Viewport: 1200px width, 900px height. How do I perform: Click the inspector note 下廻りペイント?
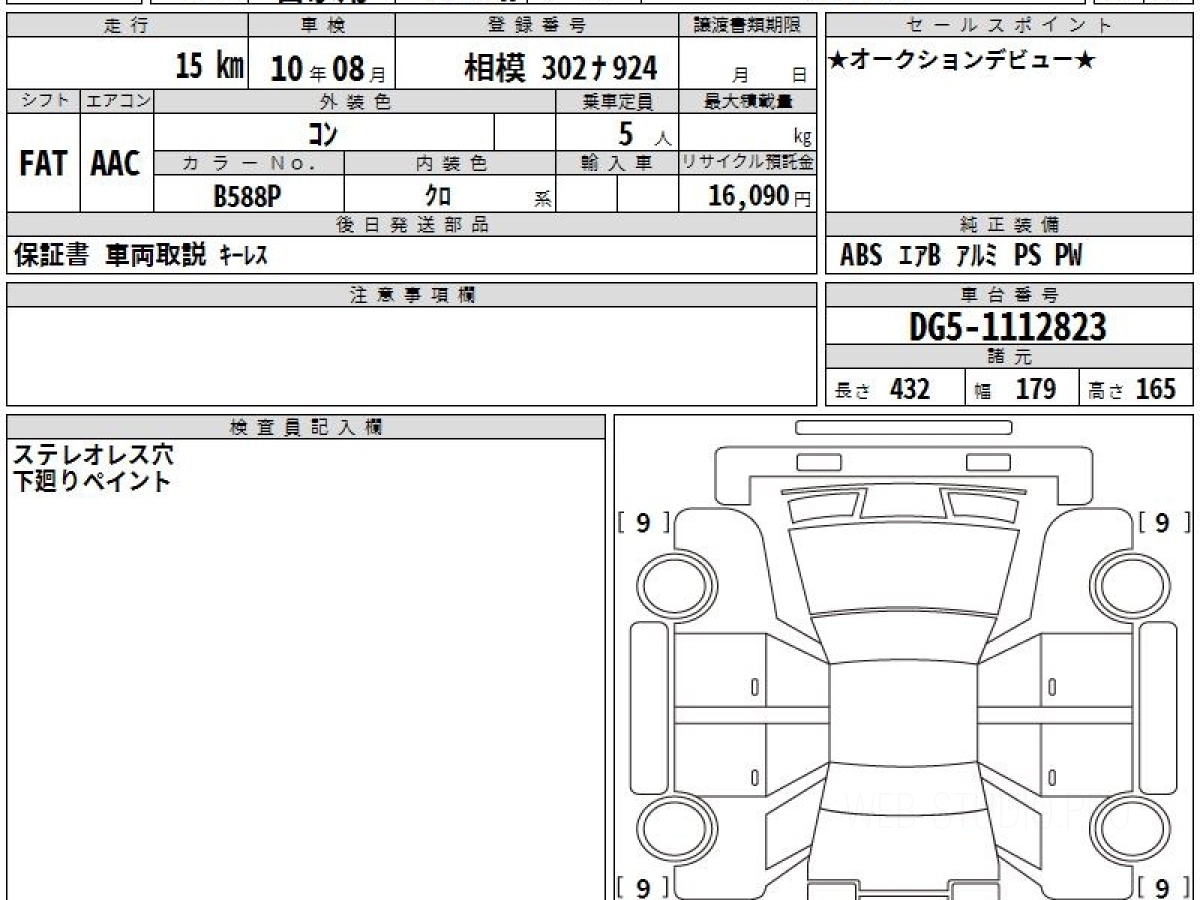coord(92,481)
